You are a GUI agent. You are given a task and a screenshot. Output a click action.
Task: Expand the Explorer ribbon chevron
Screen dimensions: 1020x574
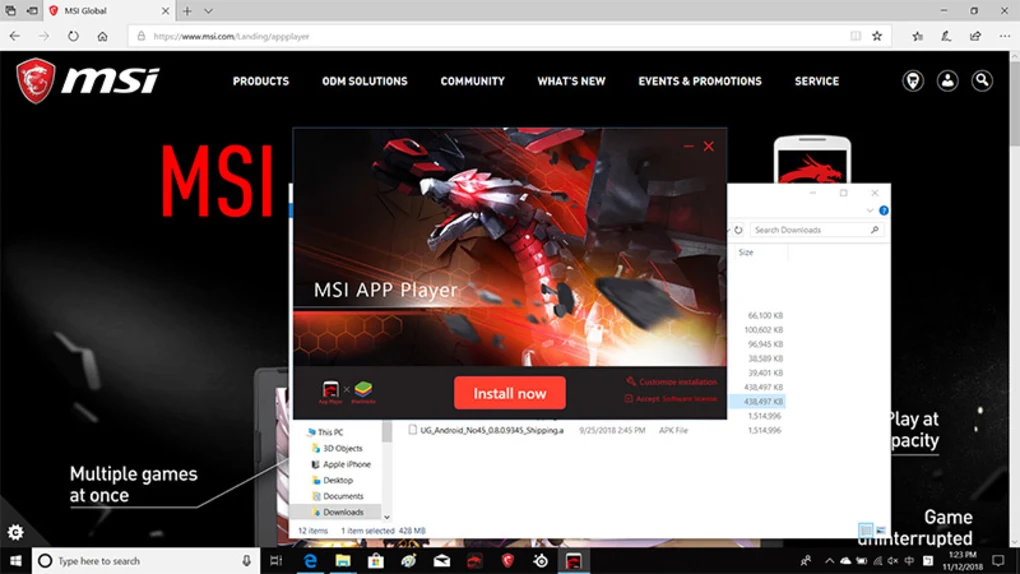coord(870,210)
